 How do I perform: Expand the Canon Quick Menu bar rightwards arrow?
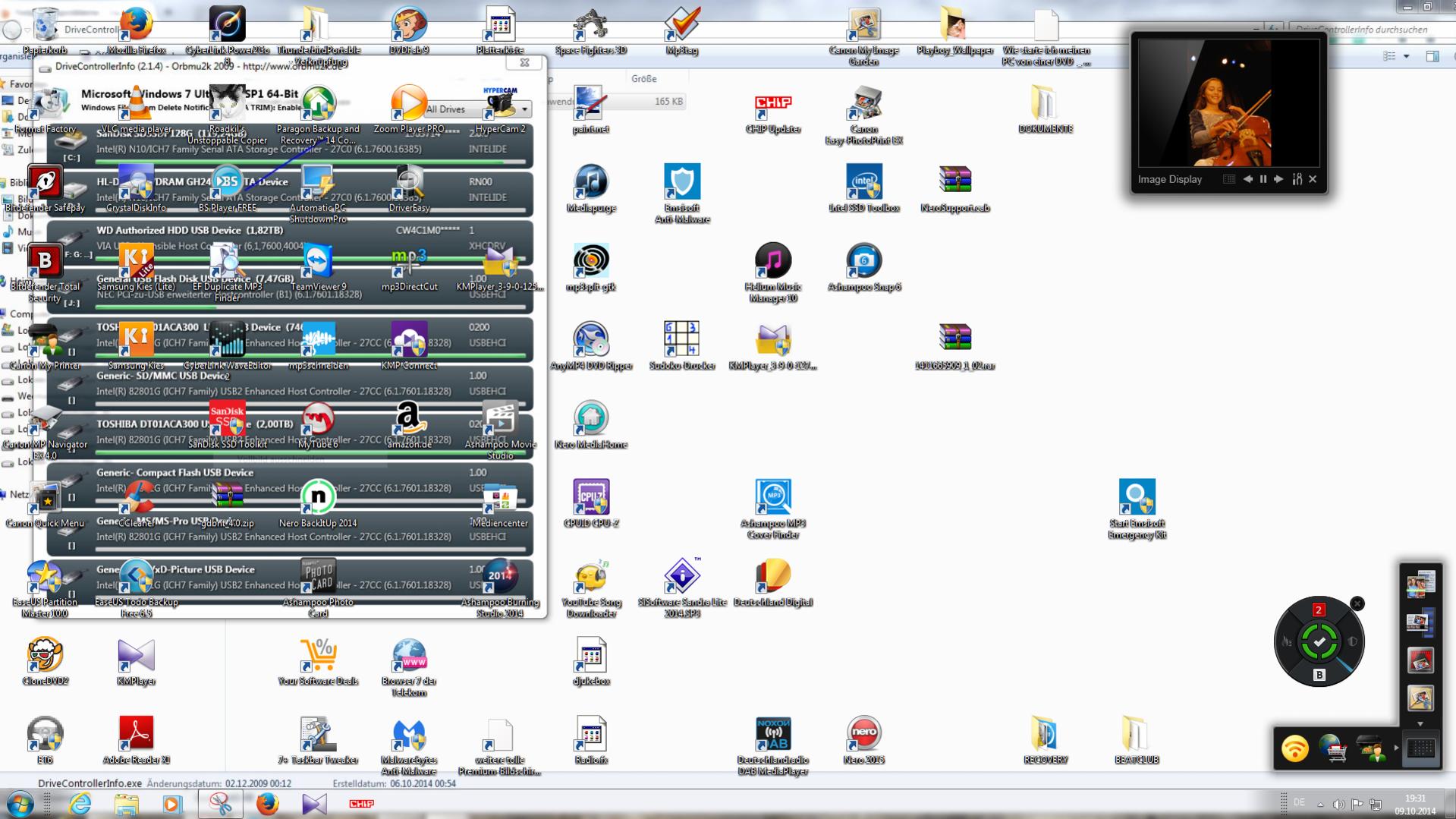point(1396,748)
